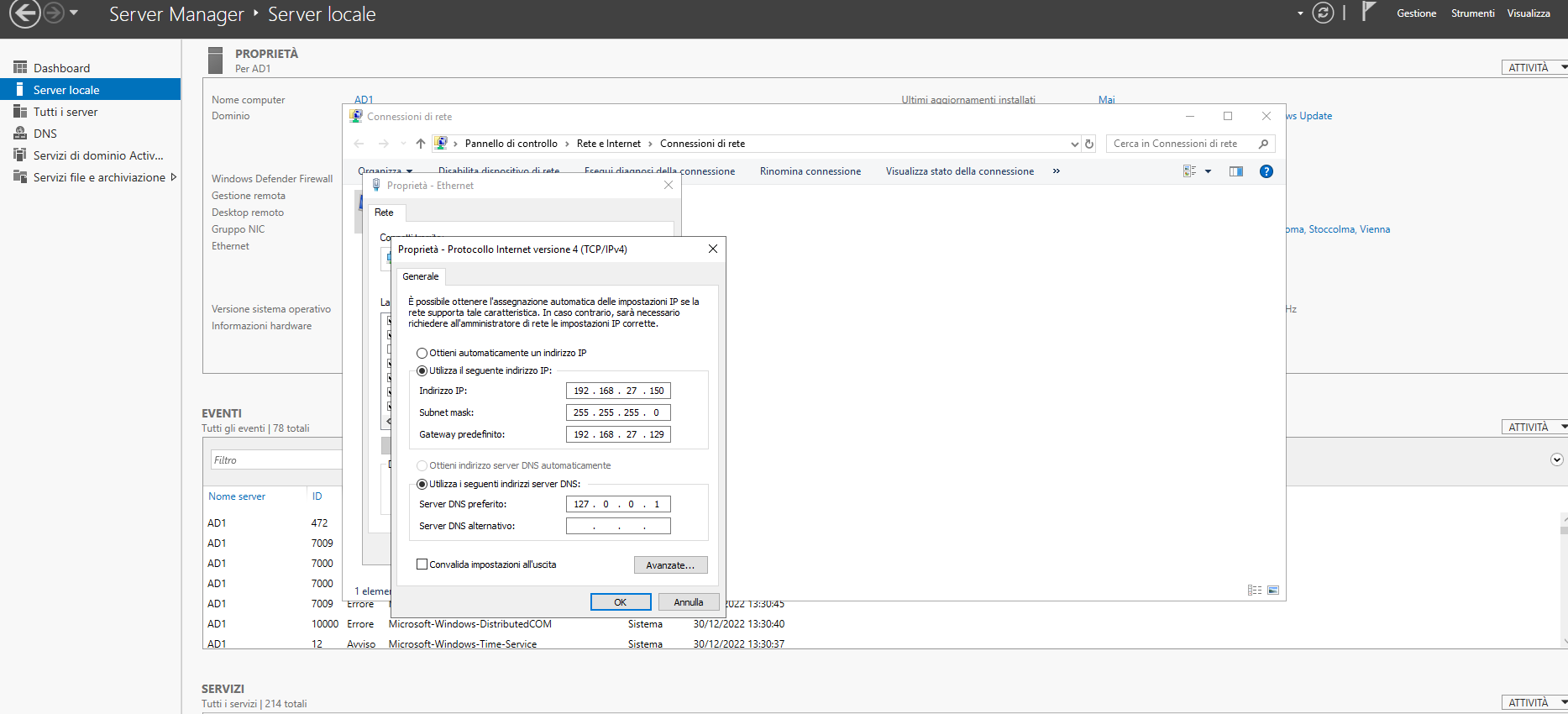
Task: Refresh the Connessioni di rete address bar
Action: pyautogui.click(x=1089, y=144)
